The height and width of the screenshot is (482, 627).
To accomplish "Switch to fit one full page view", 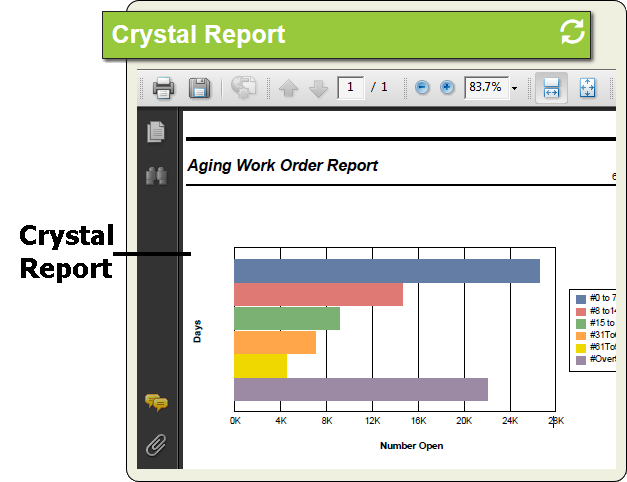I will coord(587,88).
